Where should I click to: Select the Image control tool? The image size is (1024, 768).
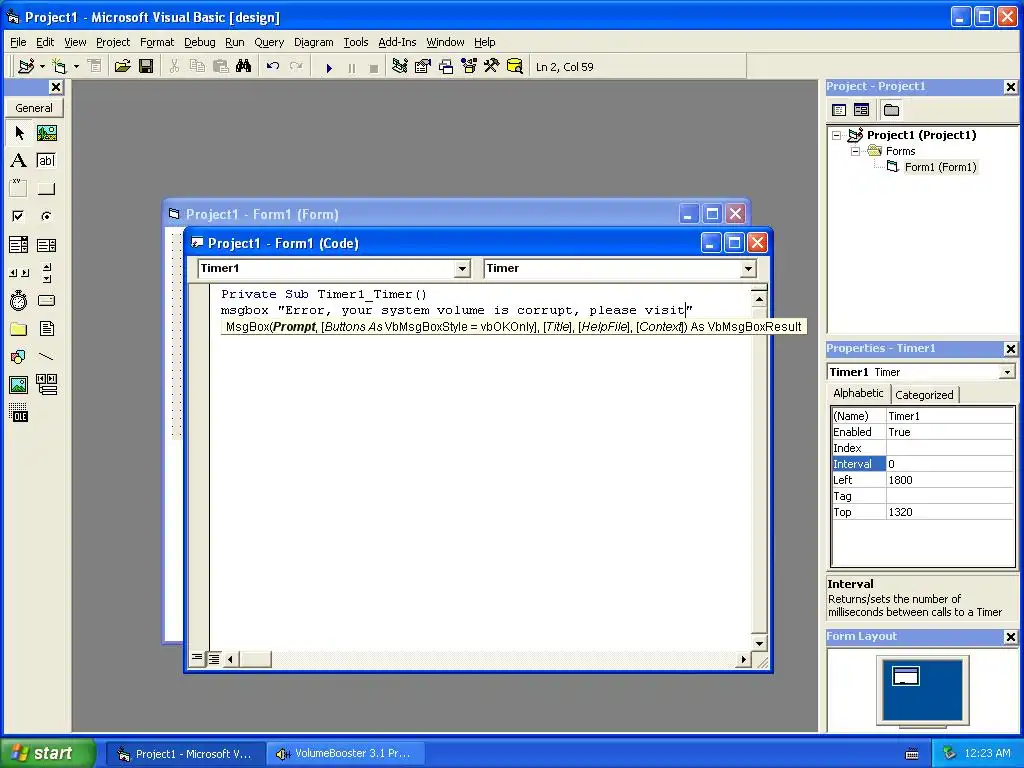click(x=19, y=385)
